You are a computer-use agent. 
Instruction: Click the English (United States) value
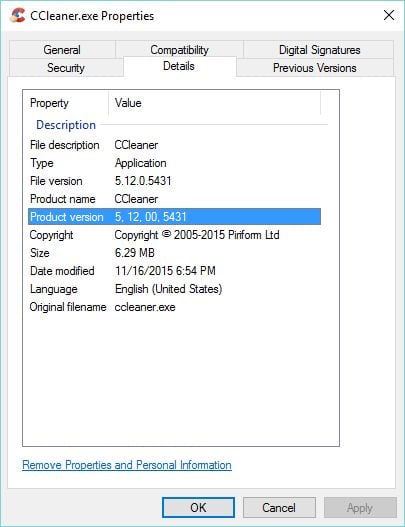(x=168, y=289)
